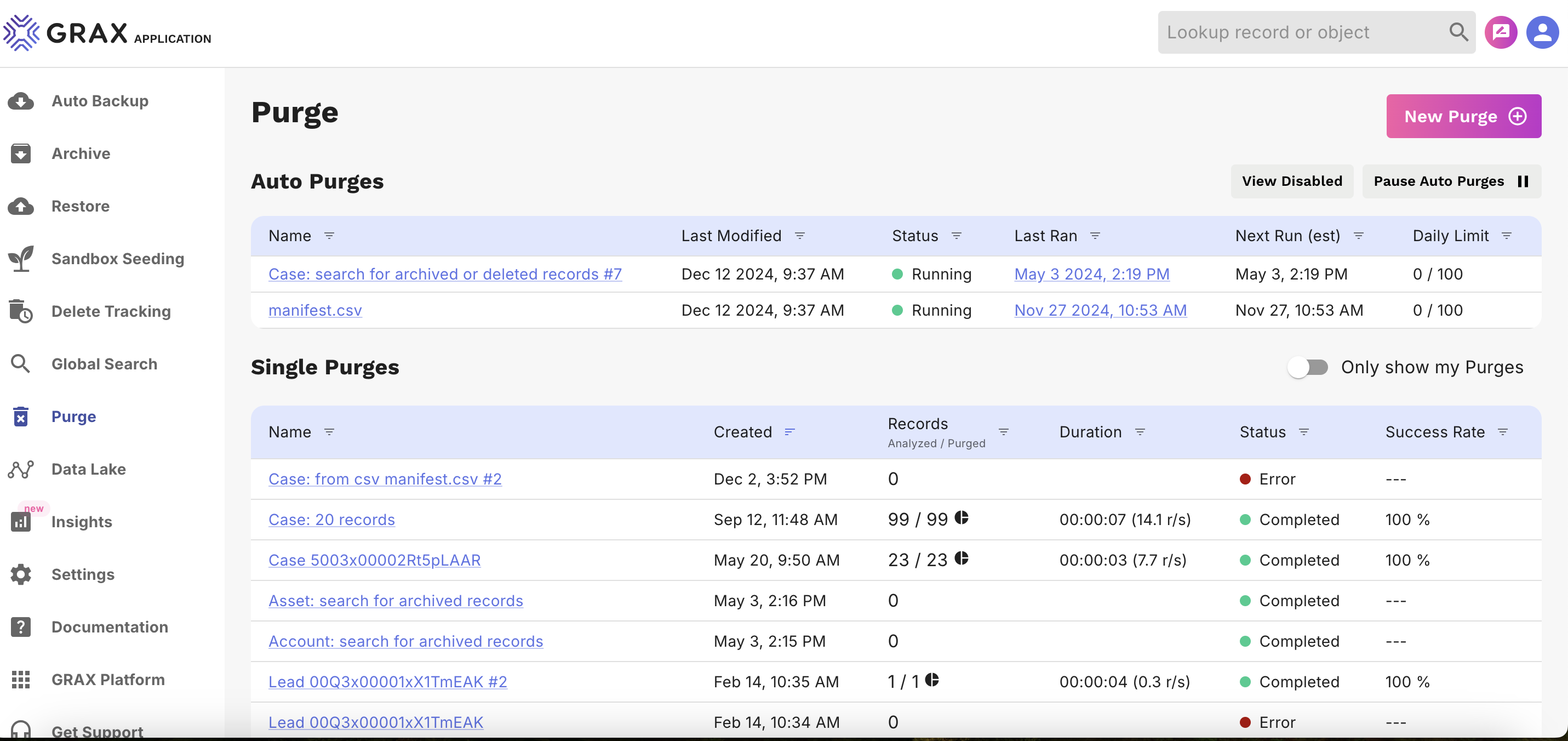Click the Archive box icon
The height and width of the screenshot is (741, 1568).
(x=21, y=153)
